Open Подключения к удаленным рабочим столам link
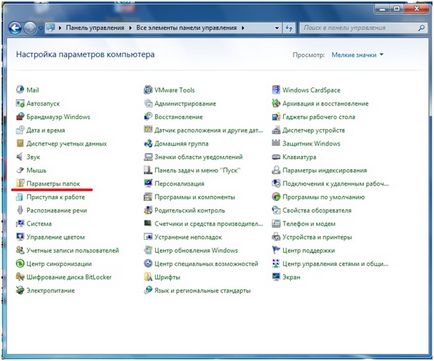This screenshot has width=434, height=361. tap(336, 184)
